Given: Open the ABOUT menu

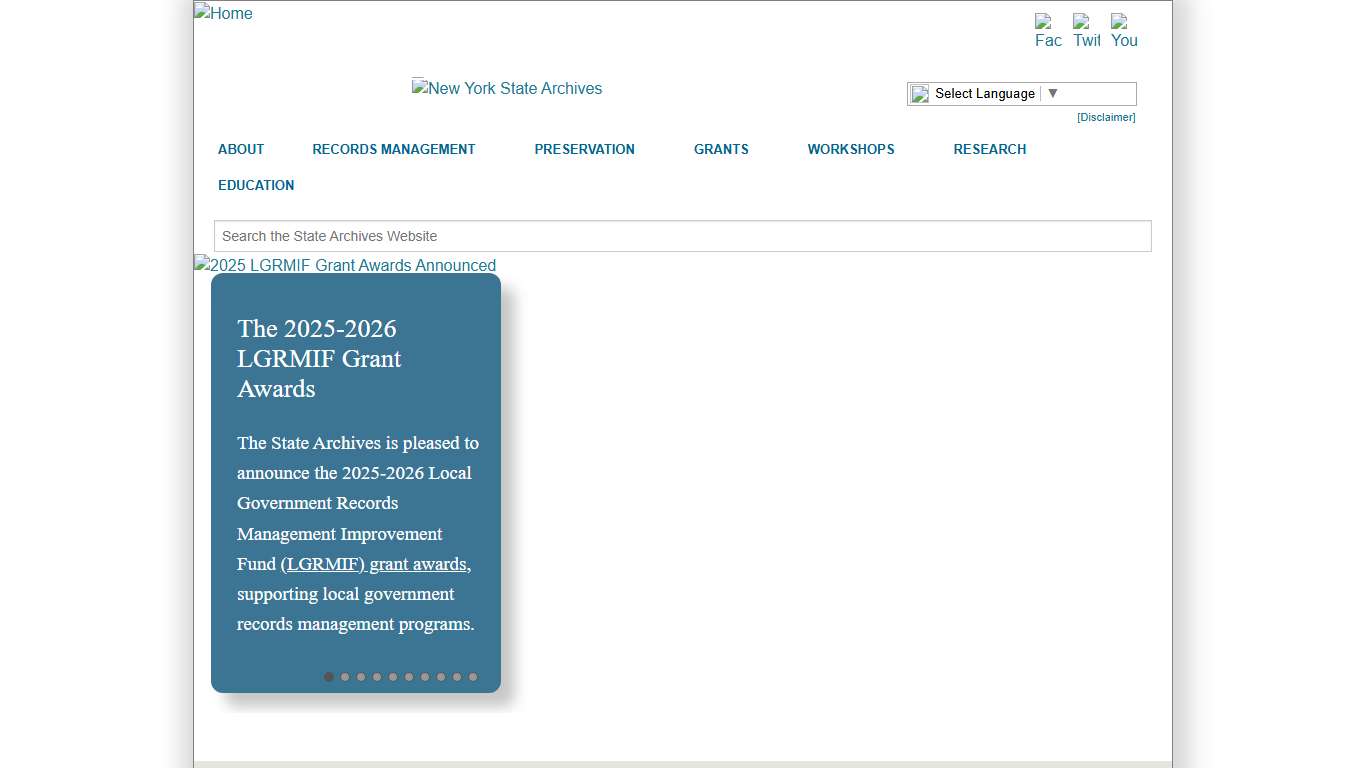Looking at the screenshot, I should coord(240,149).
